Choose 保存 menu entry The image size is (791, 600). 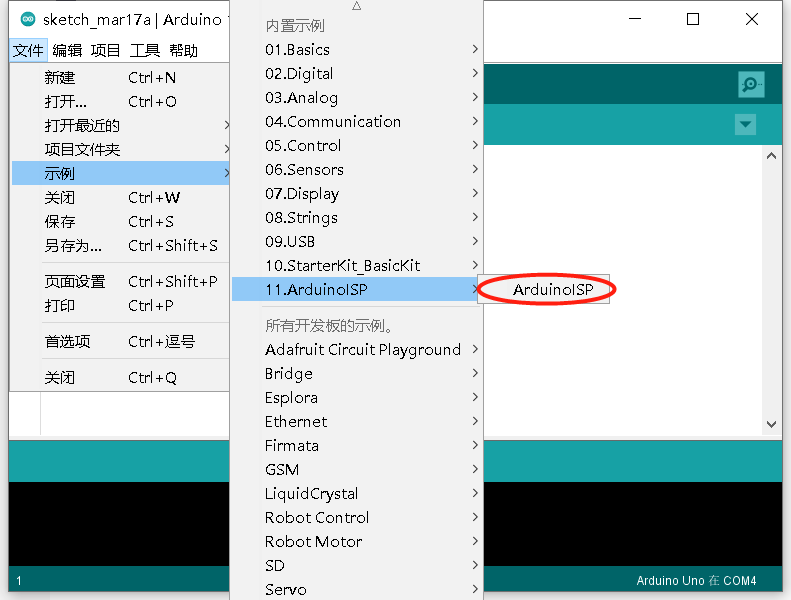pos(121,222)
